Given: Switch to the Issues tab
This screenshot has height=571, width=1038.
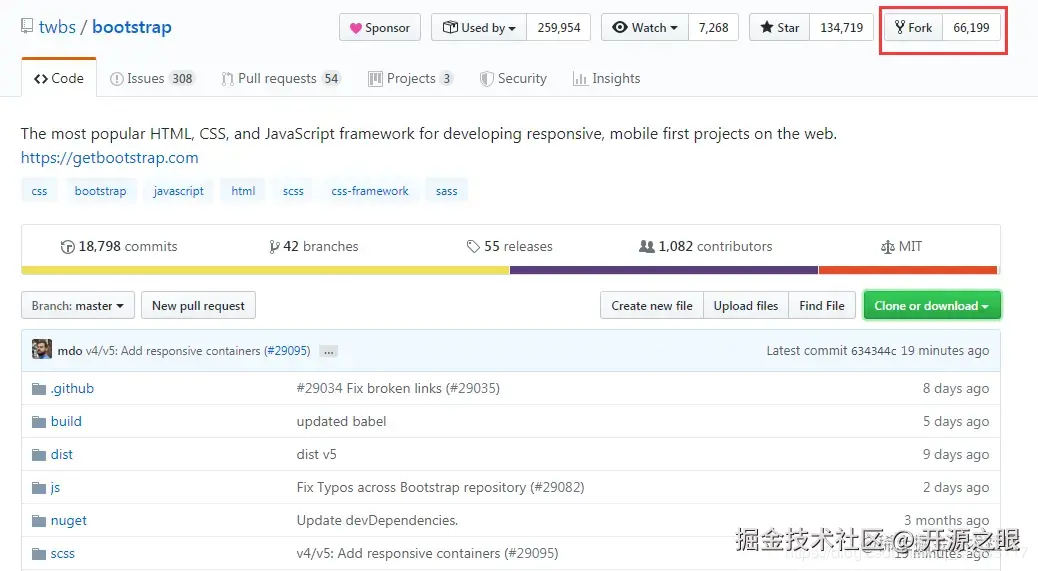Looking at the screenshot, I should (152, 78).
